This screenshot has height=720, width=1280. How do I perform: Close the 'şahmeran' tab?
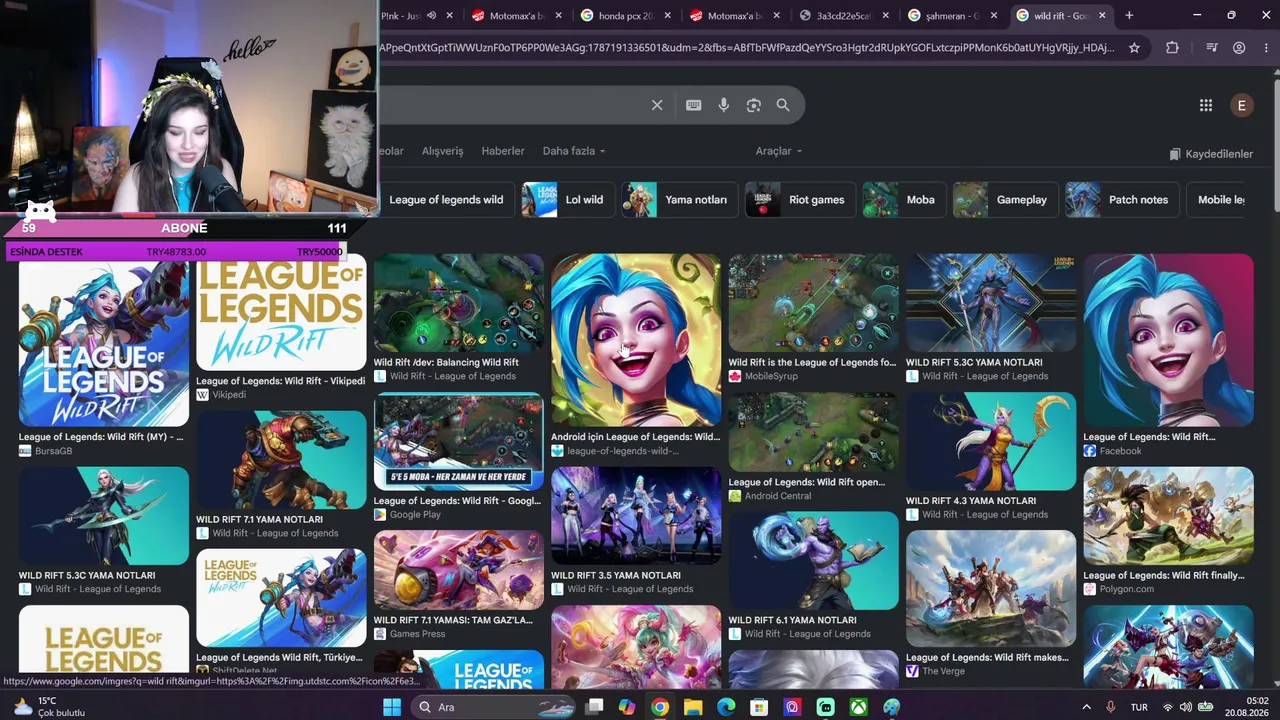tap(994, 15)
